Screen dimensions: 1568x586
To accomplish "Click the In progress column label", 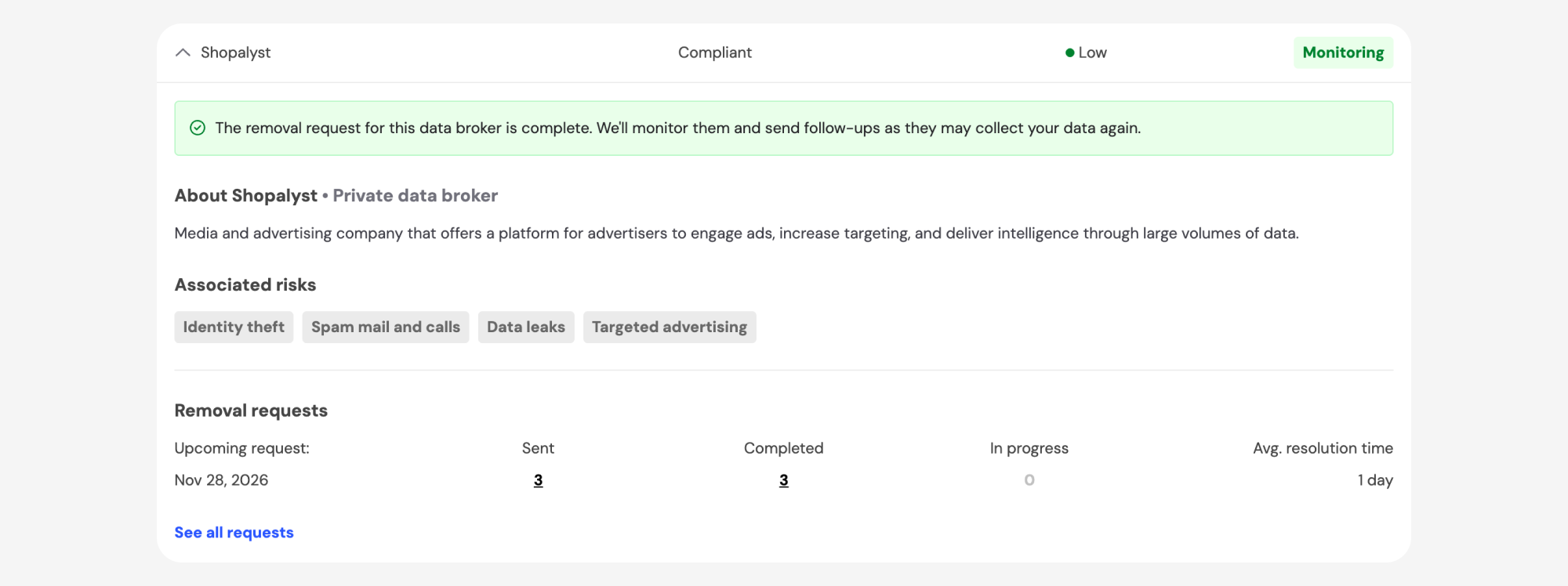I will click(x=1029, y=448).
